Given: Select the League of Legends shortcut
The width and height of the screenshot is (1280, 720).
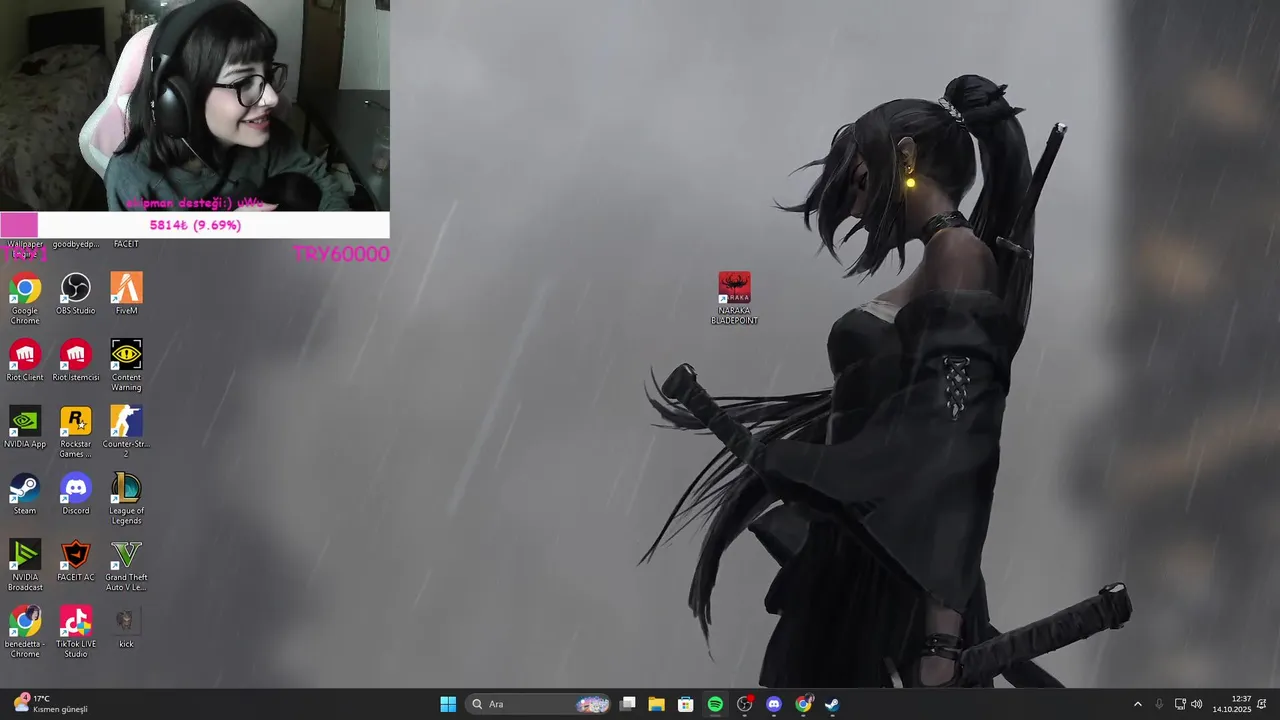Looking at the screenshot, I should pos(126,499).
